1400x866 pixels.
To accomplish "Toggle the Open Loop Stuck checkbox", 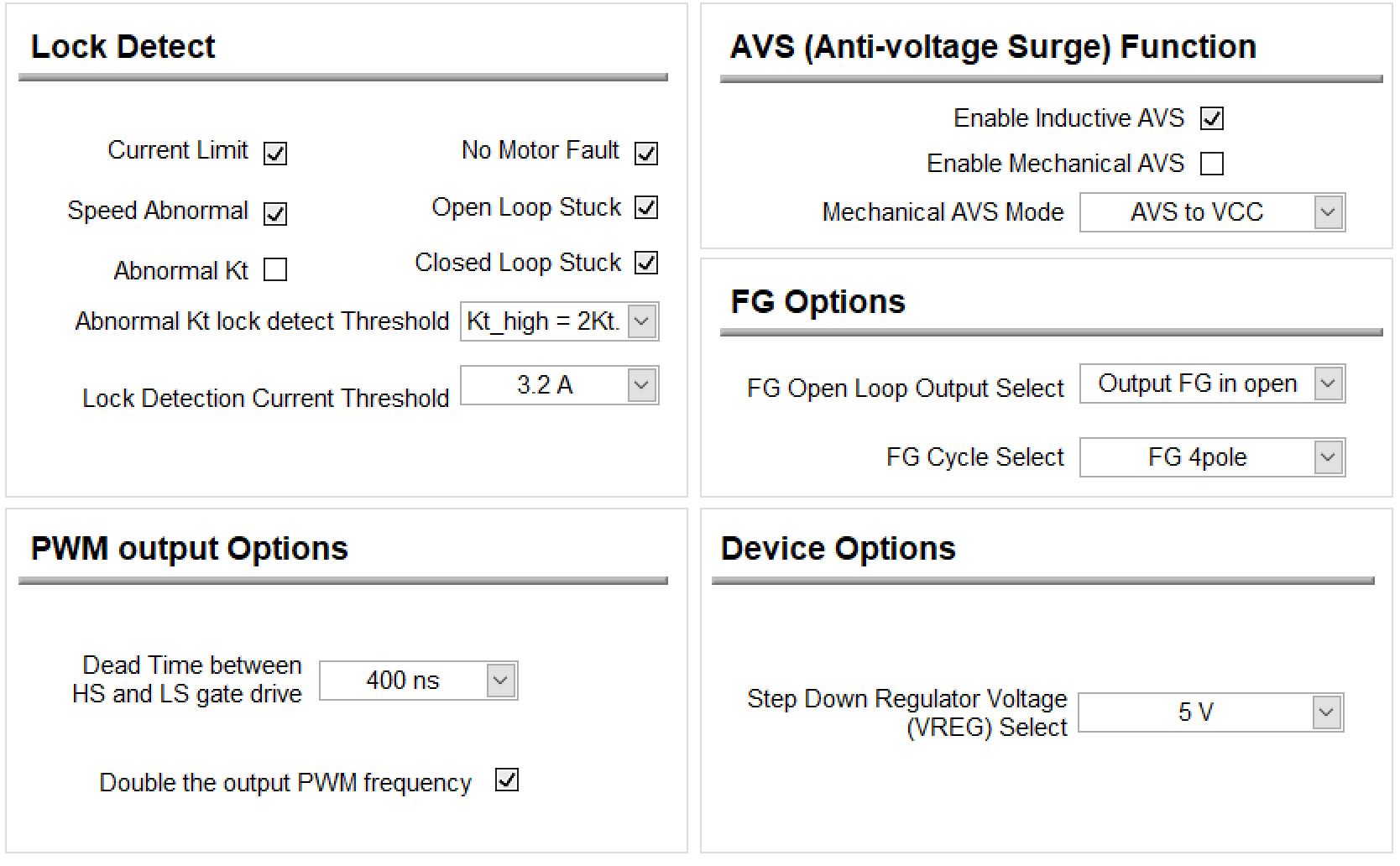I will [x=646, y=210].
